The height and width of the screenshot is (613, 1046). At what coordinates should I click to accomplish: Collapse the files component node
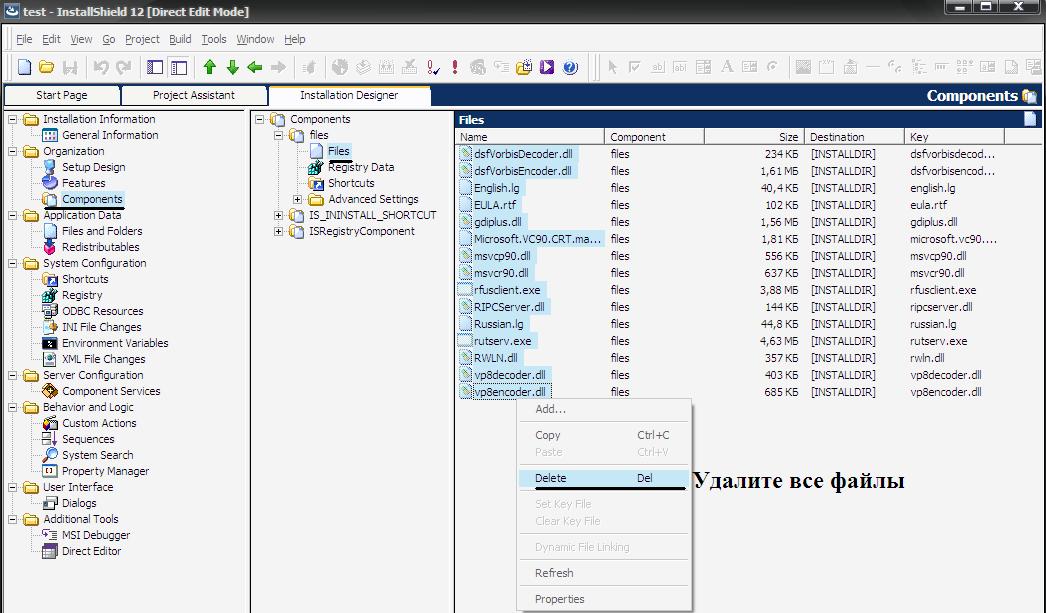pyautogui.click(x=279, y=135)
